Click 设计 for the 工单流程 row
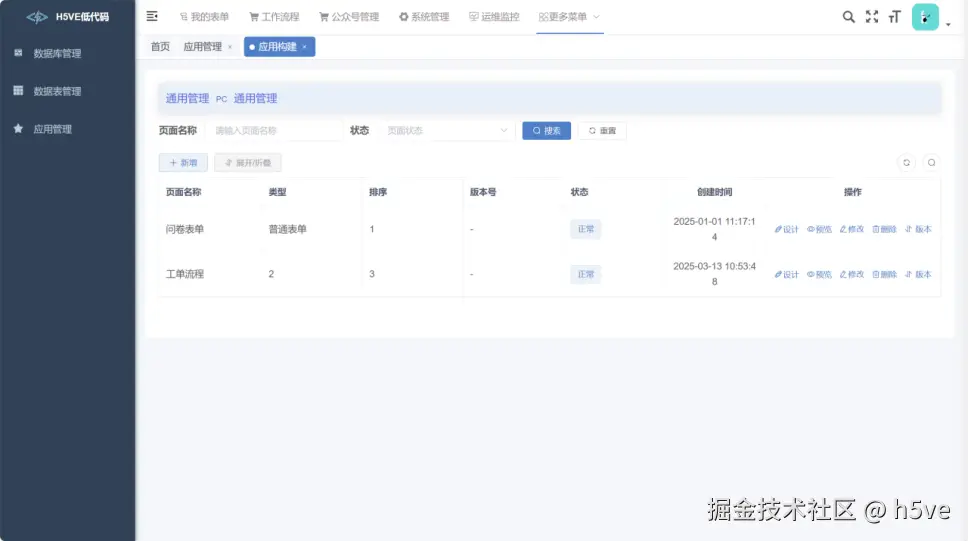Screen dimensions: 968x541 coord(786,274)
